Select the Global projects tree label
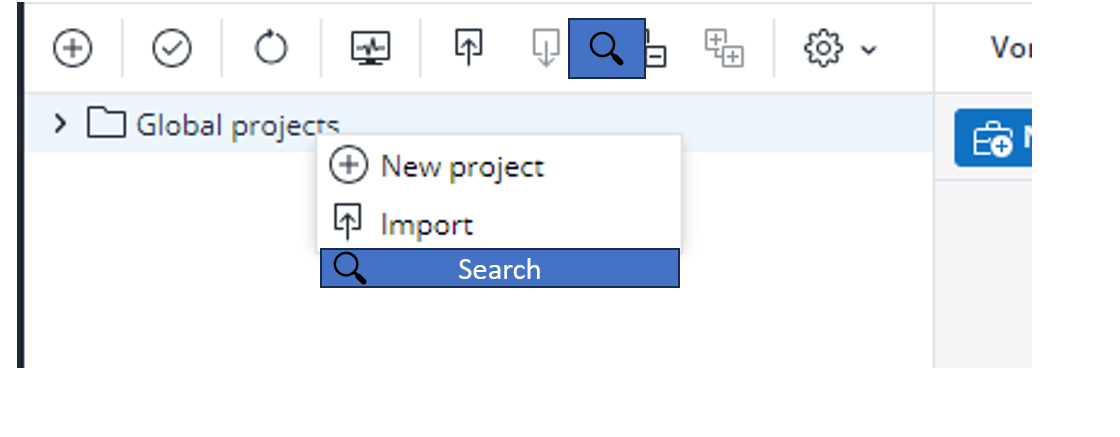This screenshot has width=1120, height=437. (237, 126)
